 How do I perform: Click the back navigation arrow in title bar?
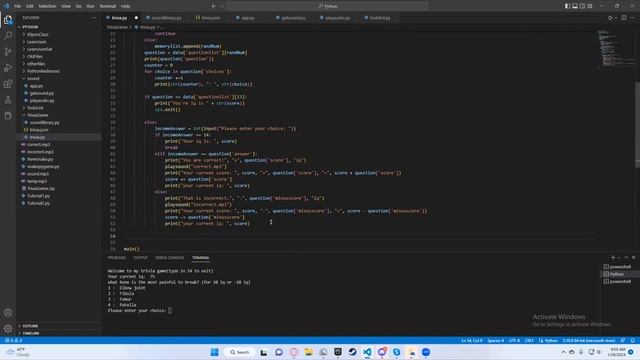[213, 6]
